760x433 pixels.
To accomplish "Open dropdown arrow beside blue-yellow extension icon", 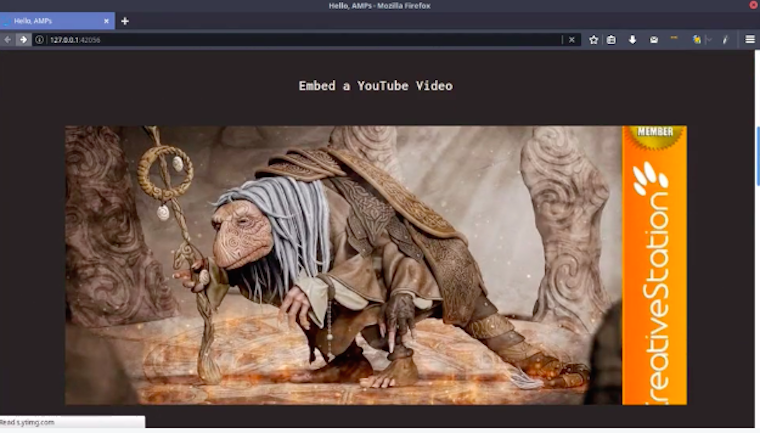I will (709, 40).
